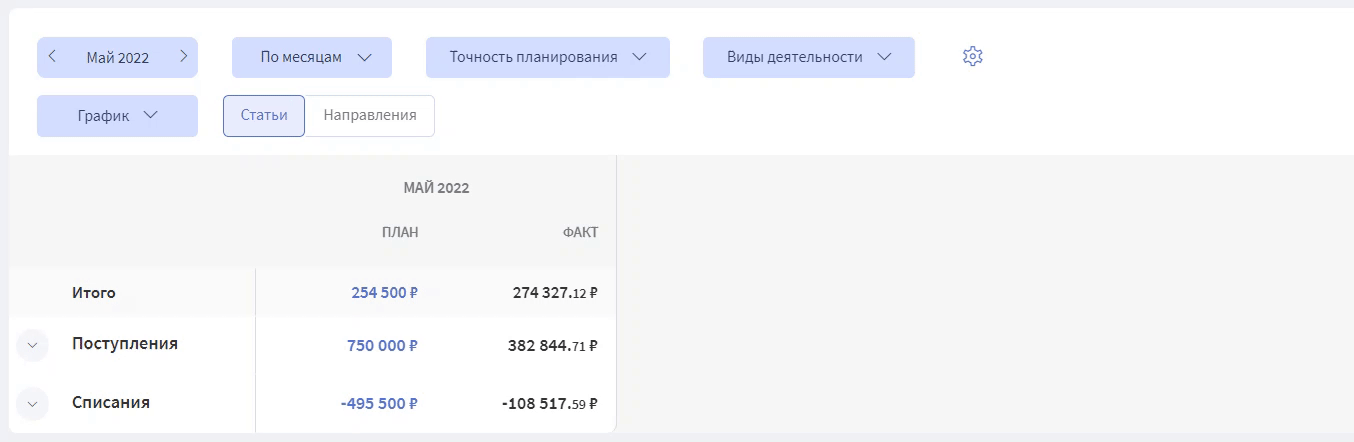Open the График dropdown
Viewport: 1354px width, 442px height.
point(117,116)
